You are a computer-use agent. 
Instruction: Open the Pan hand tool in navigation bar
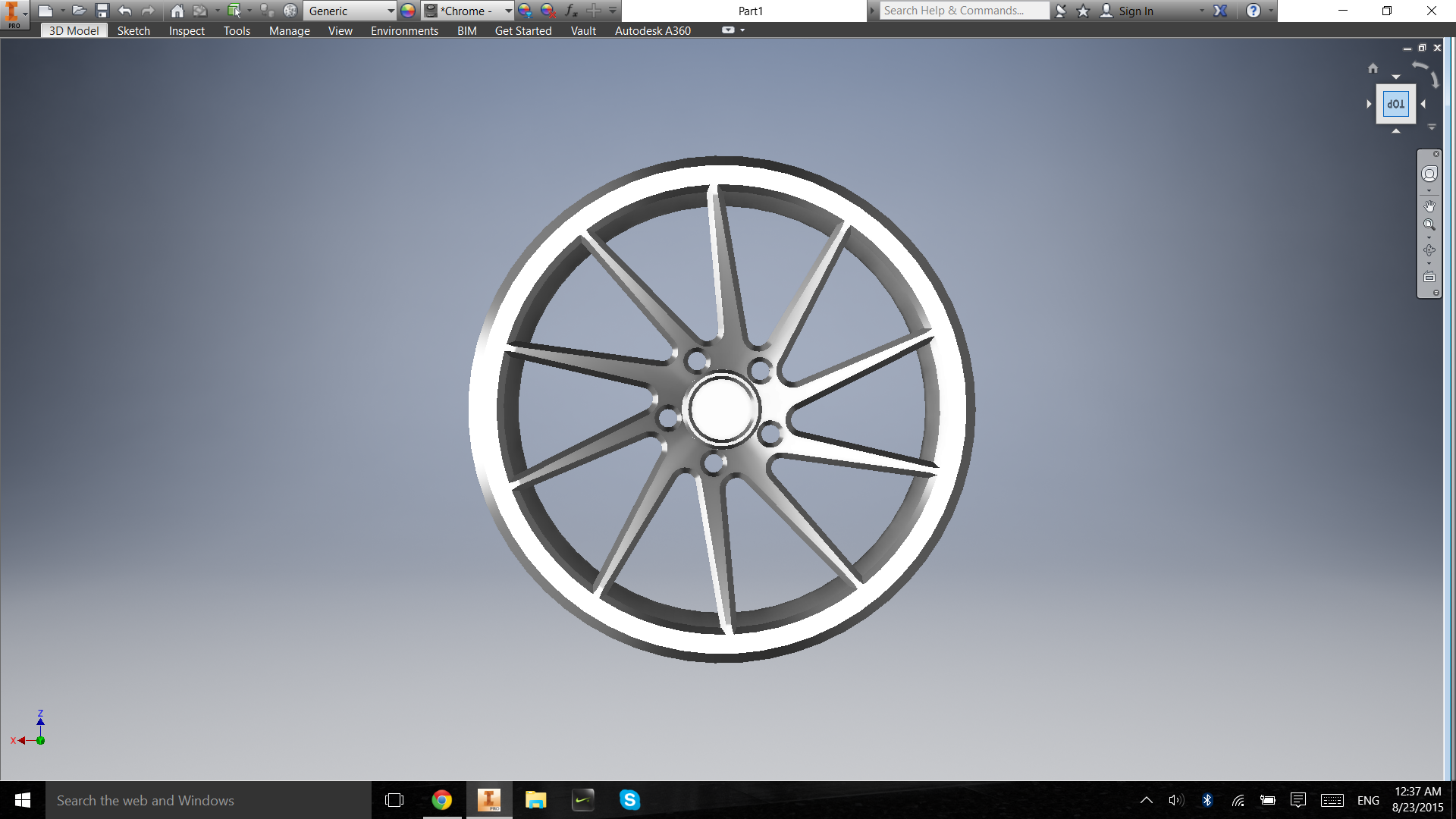click(1429, 206)
